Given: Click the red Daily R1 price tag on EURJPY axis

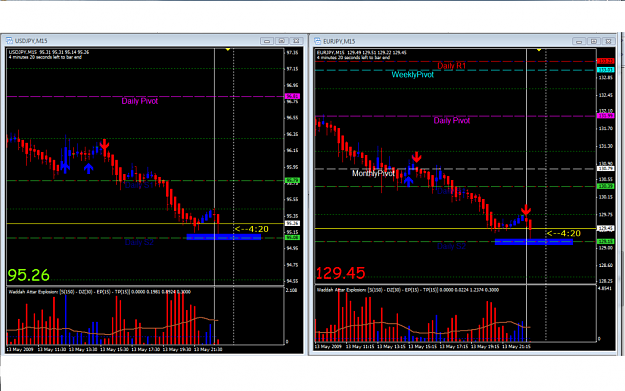Looking at the screenshot, I should (x=605, y=61).
